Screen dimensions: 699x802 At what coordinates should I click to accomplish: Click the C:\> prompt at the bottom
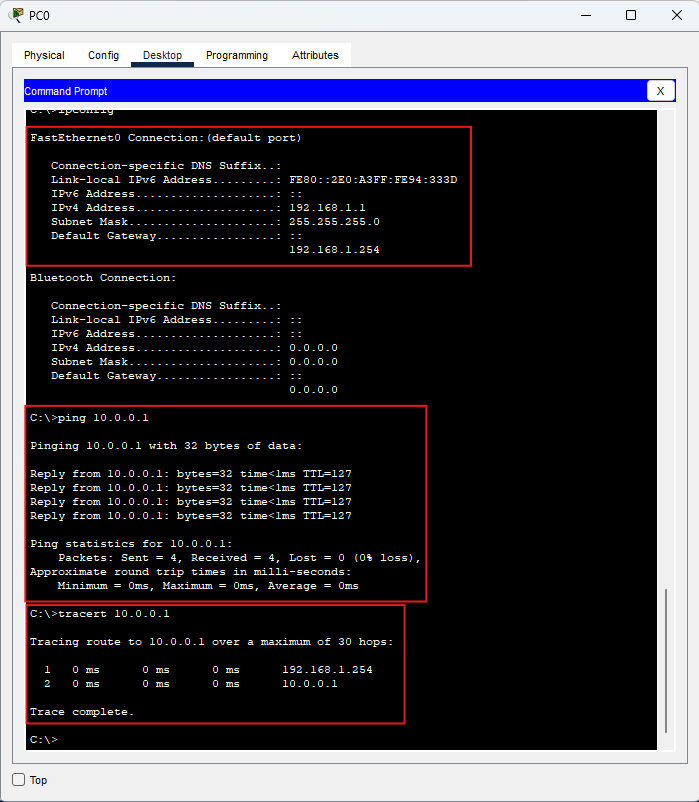[x=44, y=740]
